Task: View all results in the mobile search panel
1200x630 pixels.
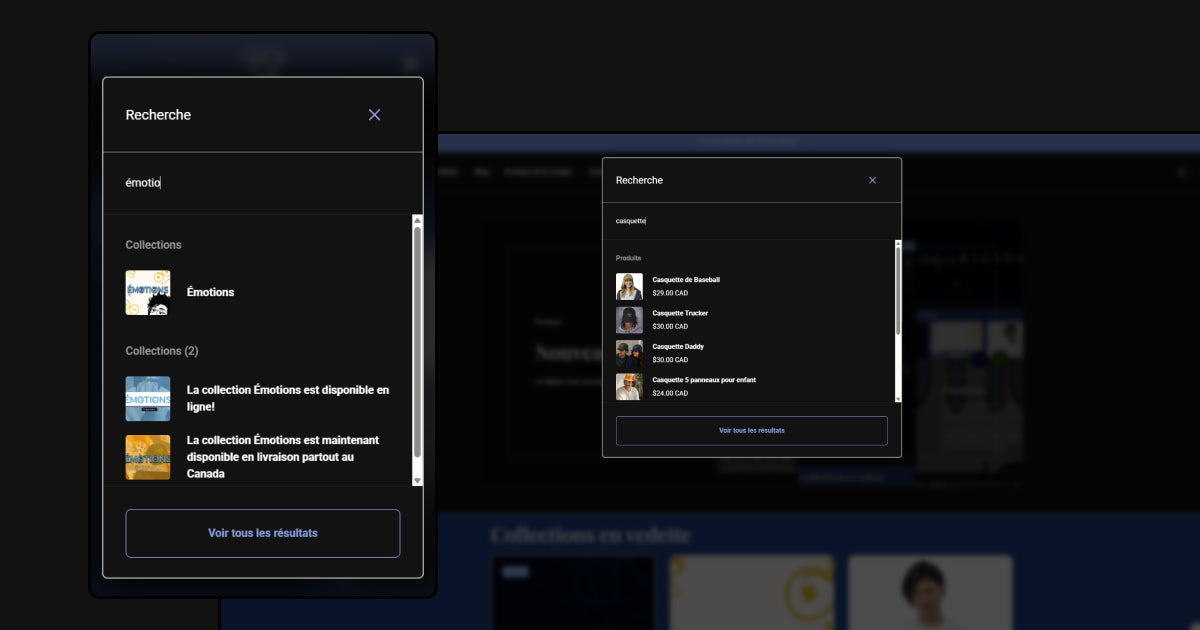Action: (263, 533)
